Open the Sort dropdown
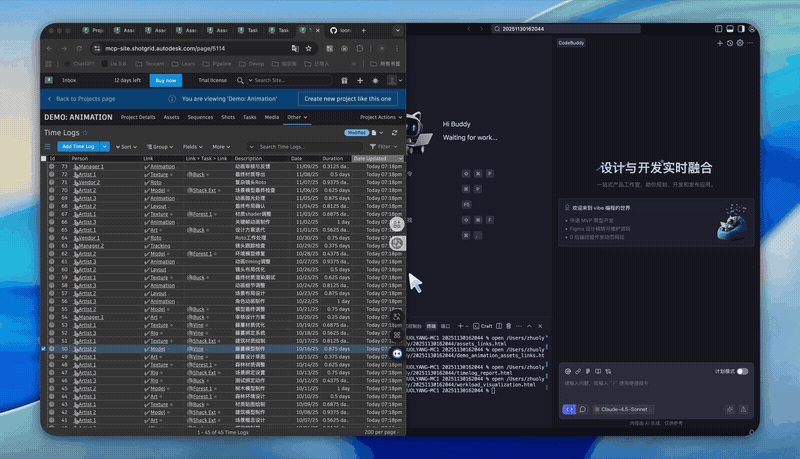This screenshot has height=459, width=800. coord(127,146)
